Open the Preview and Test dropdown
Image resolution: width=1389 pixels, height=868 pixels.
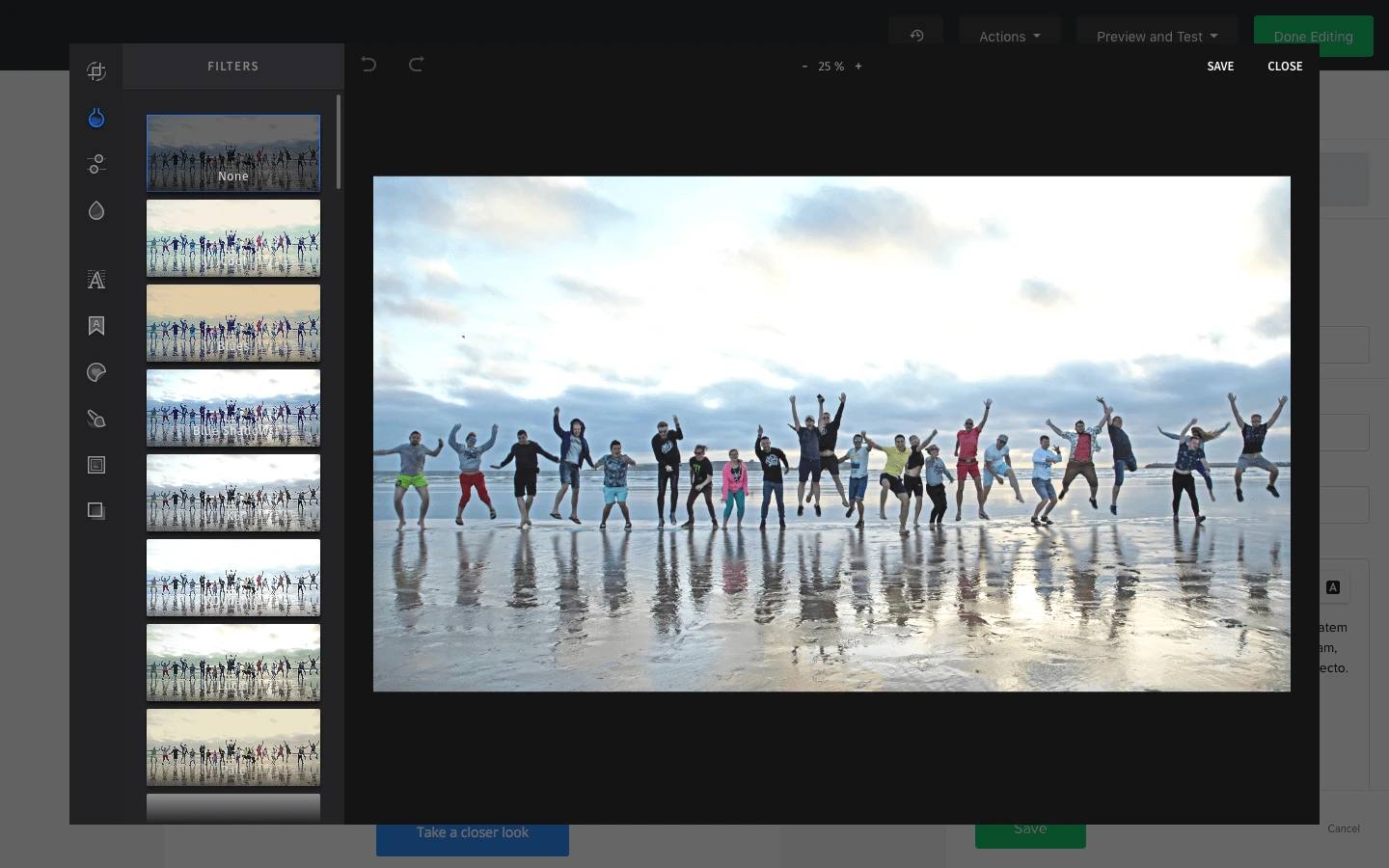(1157, 37)
